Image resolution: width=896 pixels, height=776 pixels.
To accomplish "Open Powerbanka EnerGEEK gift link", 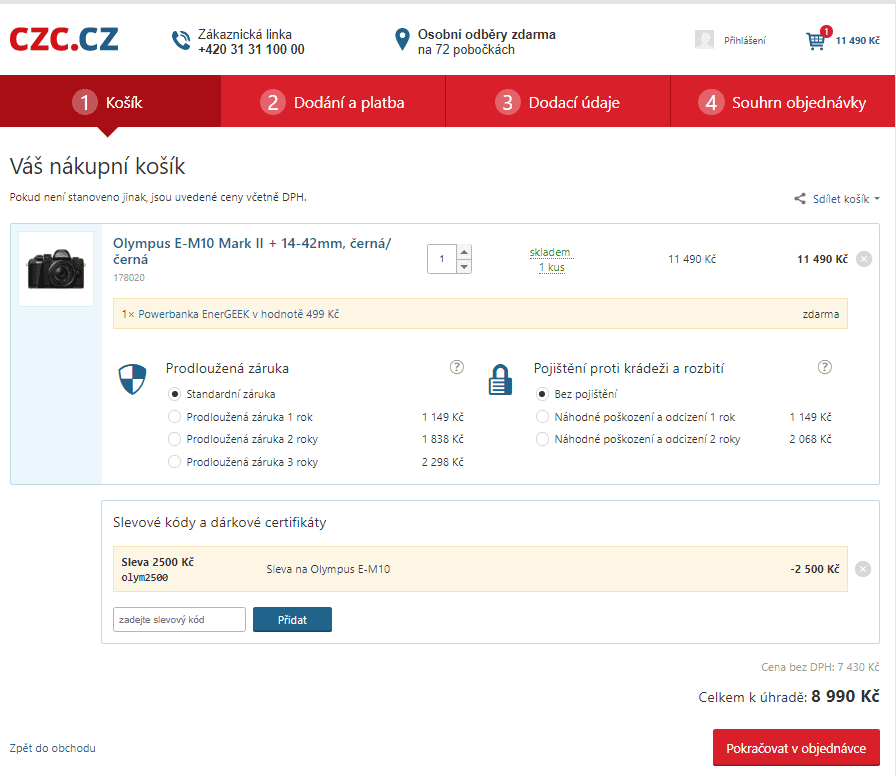I will point(239,314).
